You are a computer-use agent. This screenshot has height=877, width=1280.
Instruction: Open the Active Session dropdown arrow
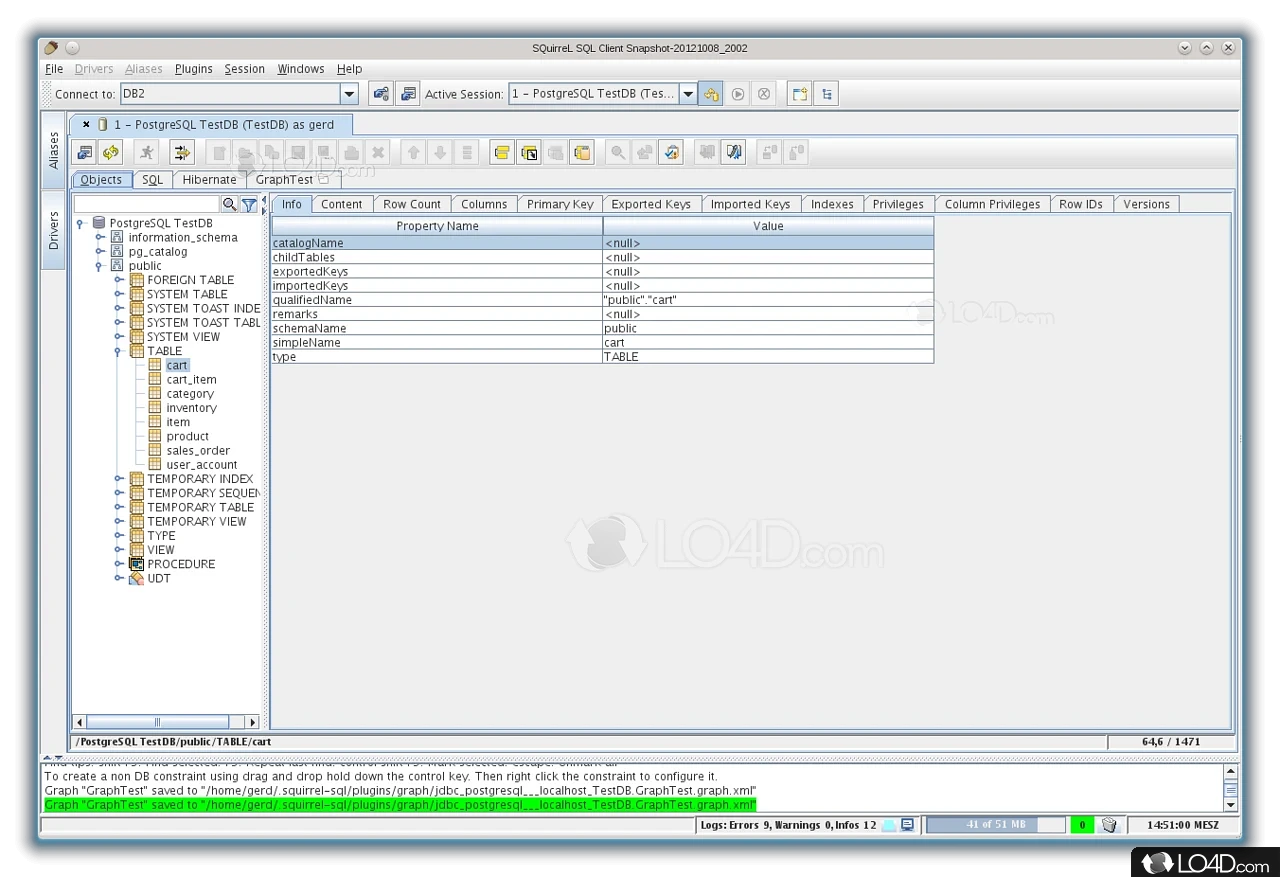[x=688, y=94]
